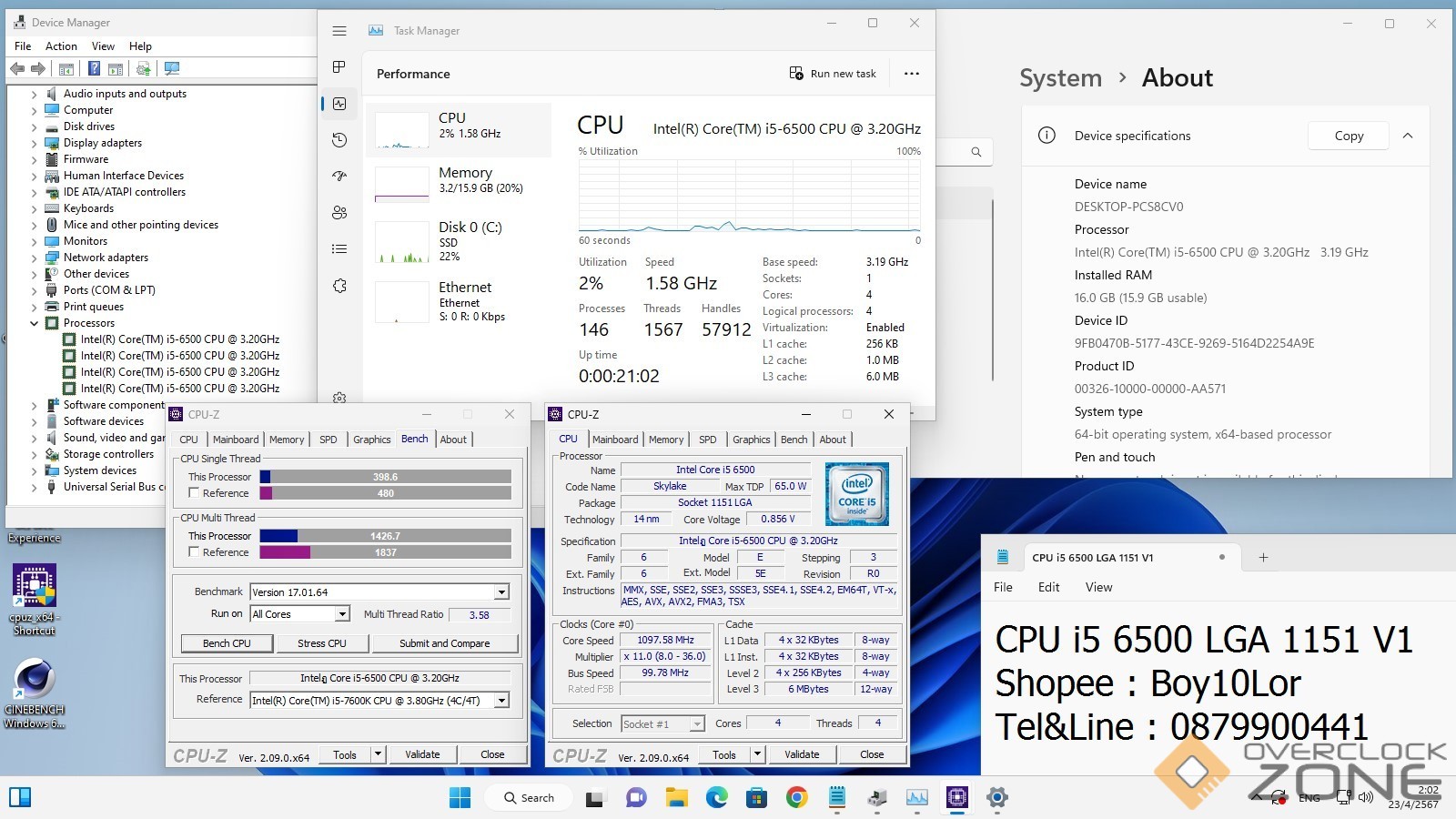Open the Action menu in Device Manager
This screenshot has height=819, width=1456.
tap(61, 46)
